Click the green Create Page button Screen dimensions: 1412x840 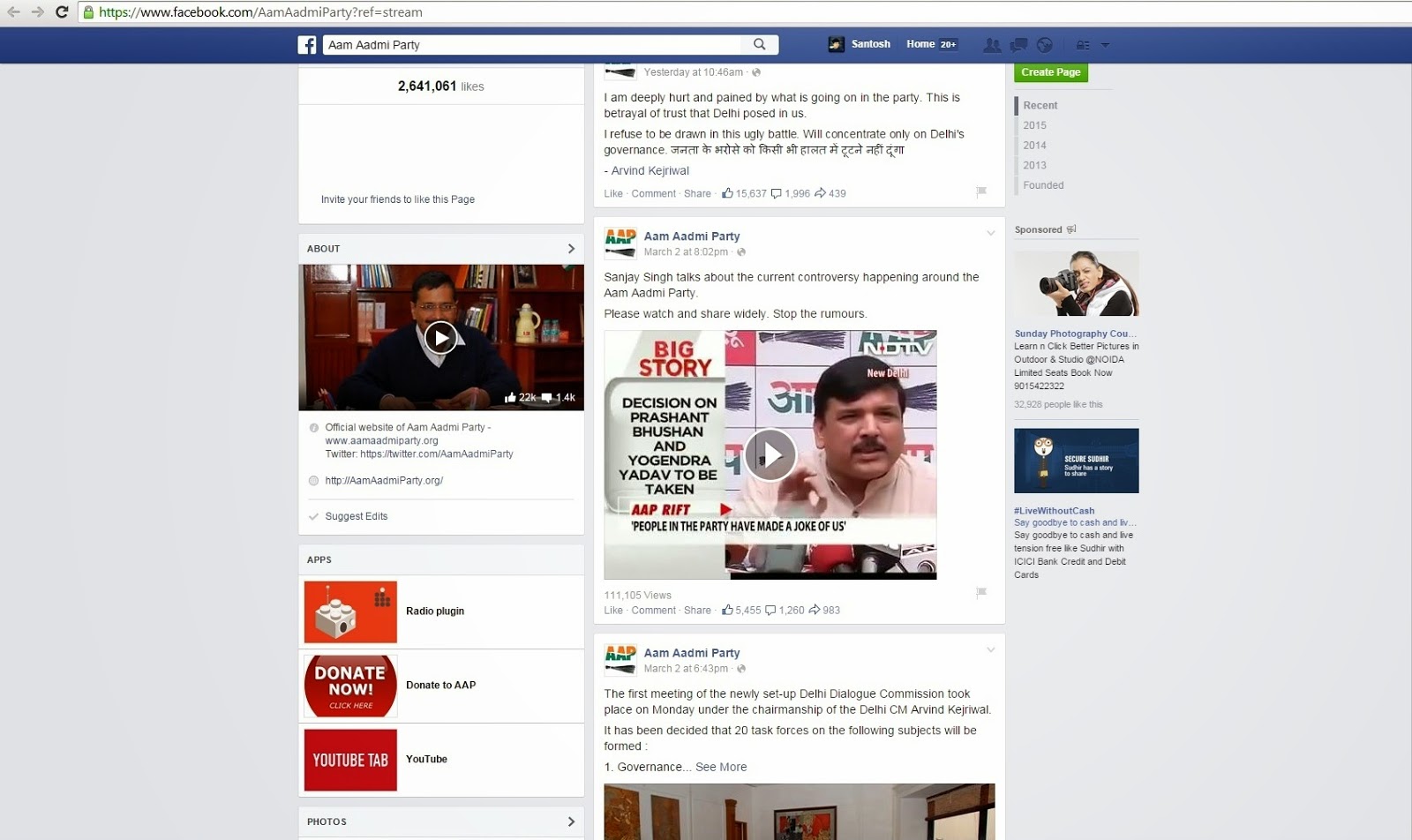1051,72
